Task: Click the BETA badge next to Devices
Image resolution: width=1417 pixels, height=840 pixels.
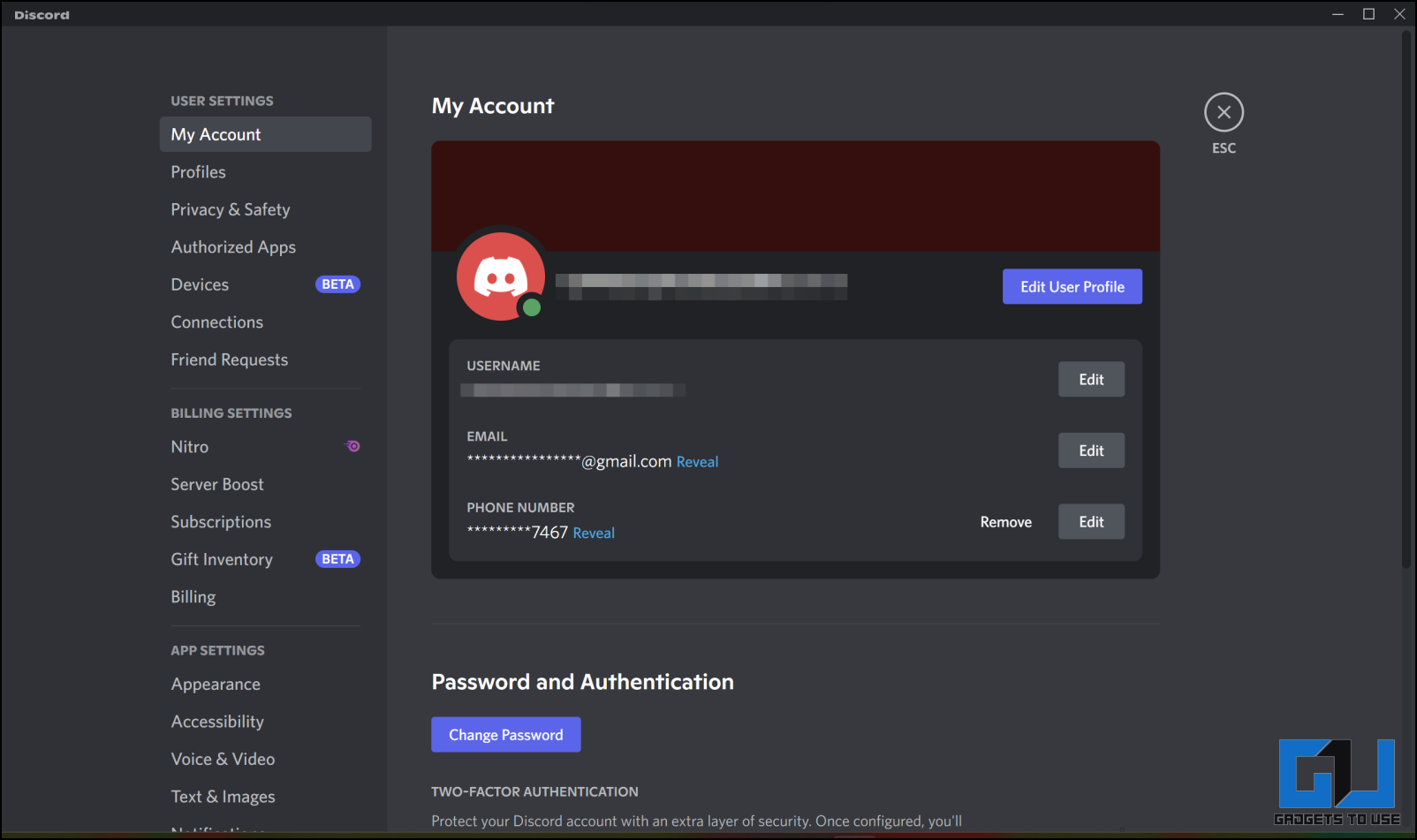Action: pos(337,284)
